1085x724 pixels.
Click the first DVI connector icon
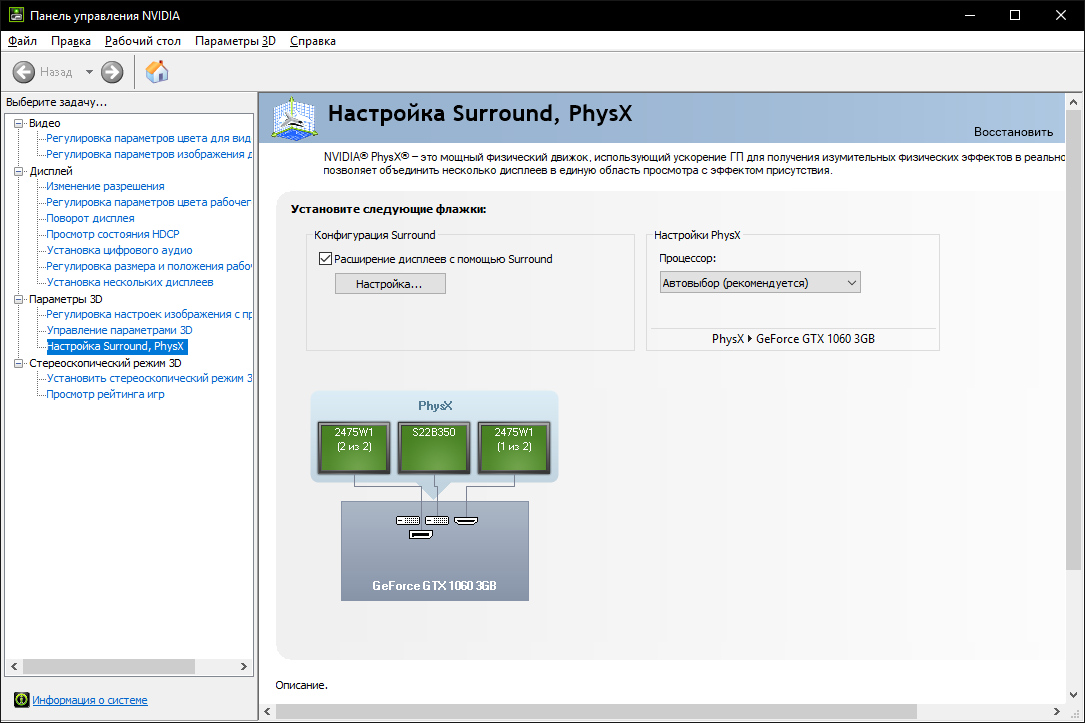408,520
